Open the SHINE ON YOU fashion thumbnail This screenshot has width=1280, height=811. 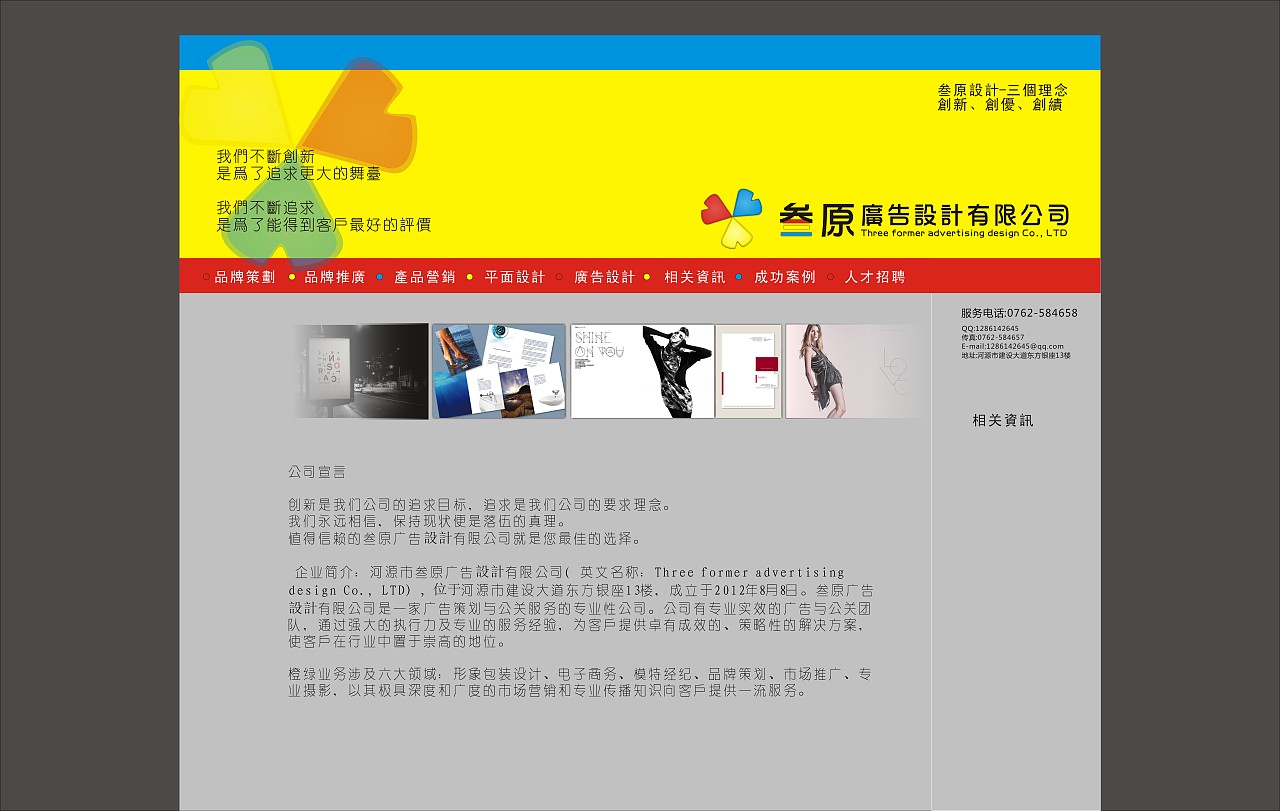[x=642, y=371]
